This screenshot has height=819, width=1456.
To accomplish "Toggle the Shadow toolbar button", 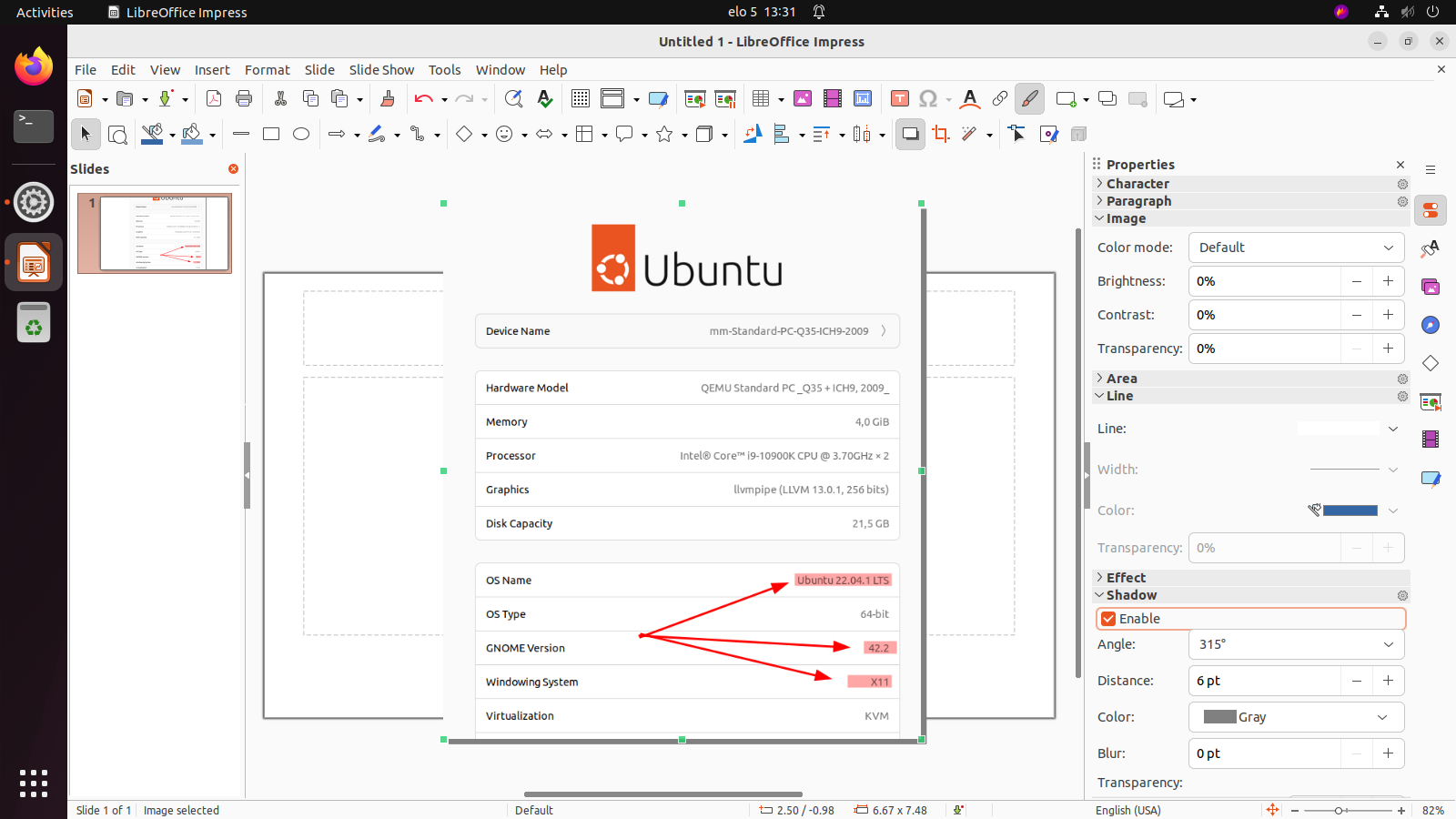I will 910,135.
